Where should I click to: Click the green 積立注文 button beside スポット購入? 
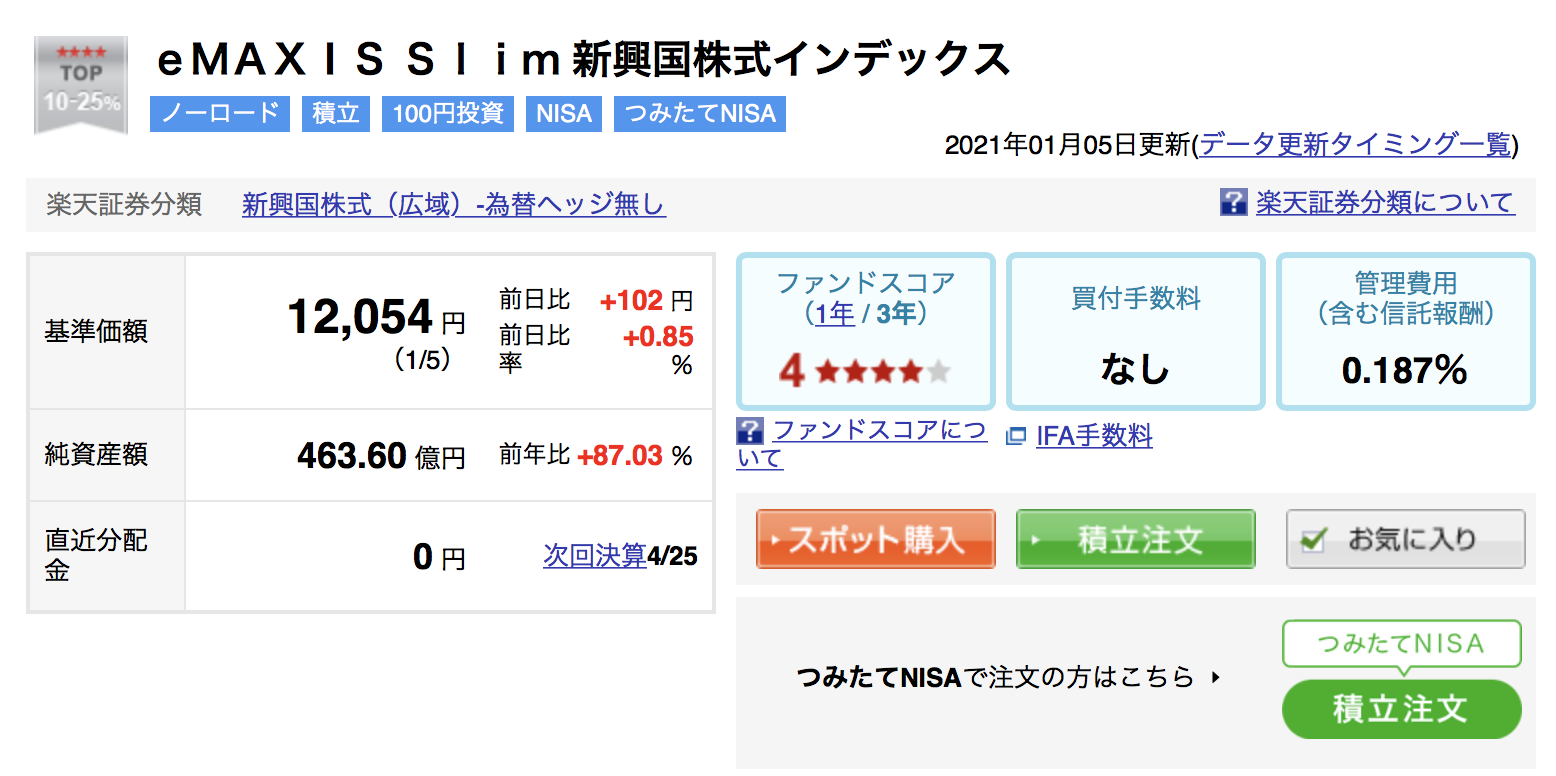(x=1135, y=539)
